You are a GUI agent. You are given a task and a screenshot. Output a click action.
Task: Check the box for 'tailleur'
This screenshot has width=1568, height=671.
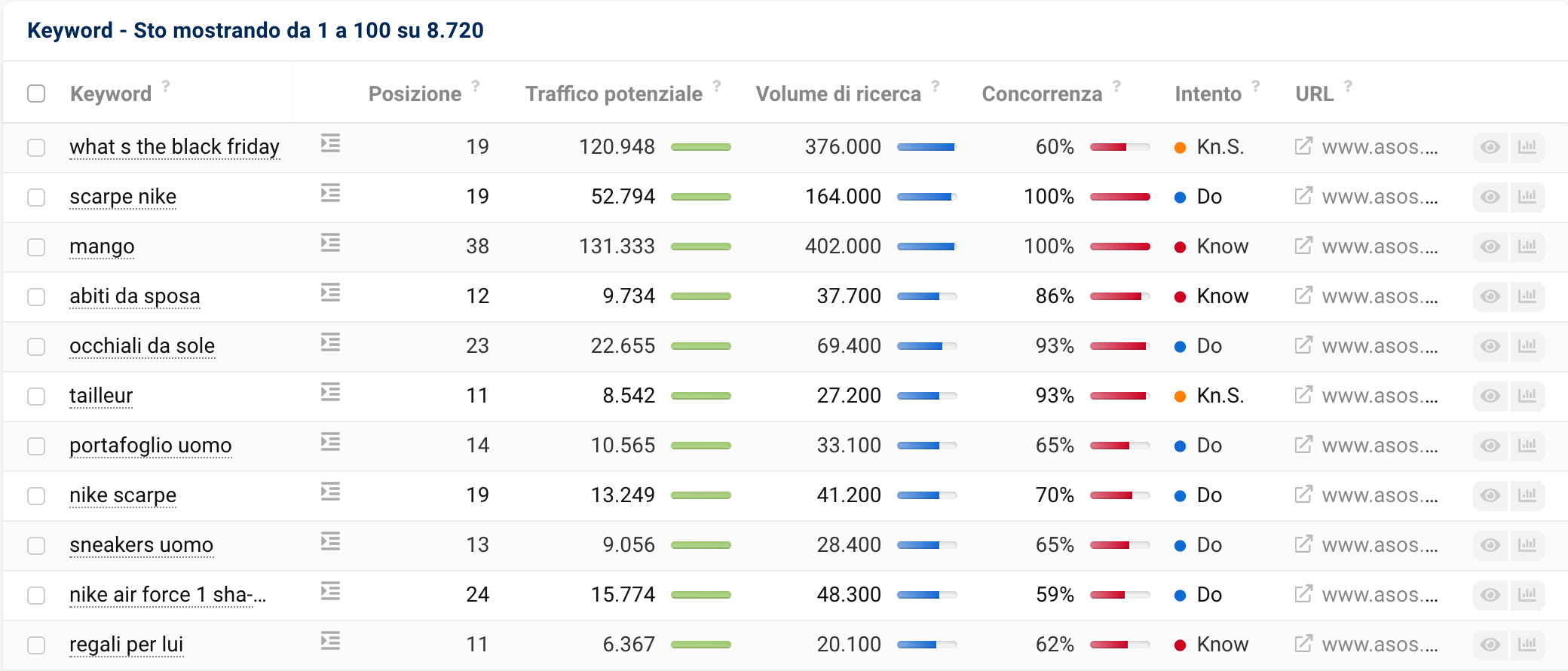[x=36, y=397]
